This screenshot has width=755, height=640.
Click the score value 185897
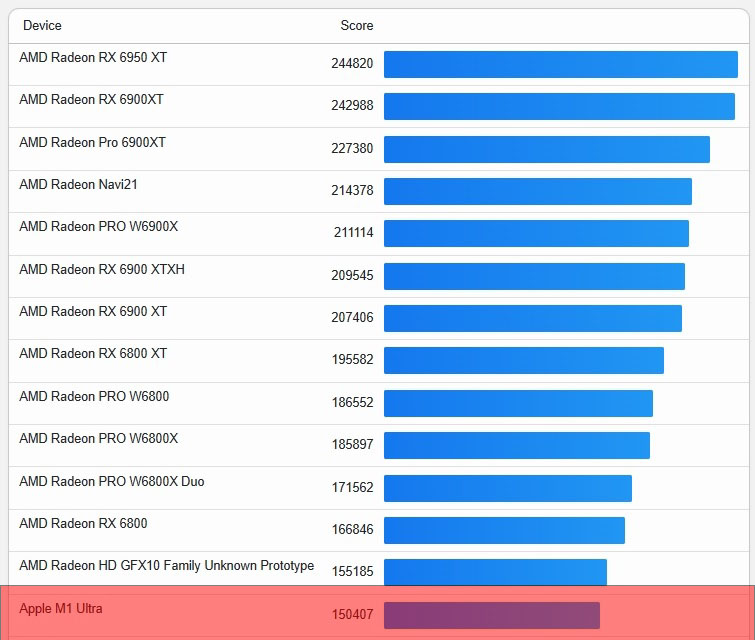click(x=352, y=444)
